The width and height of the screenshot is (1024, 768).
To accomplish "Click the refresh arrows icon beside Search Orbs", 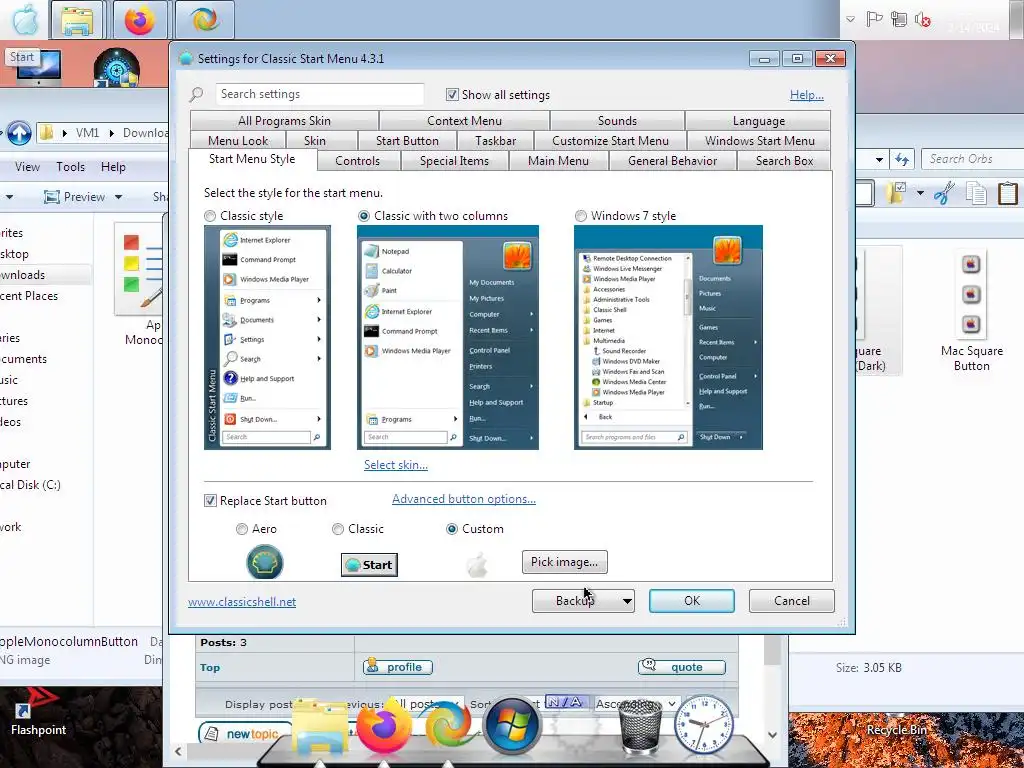I will 902,159.
